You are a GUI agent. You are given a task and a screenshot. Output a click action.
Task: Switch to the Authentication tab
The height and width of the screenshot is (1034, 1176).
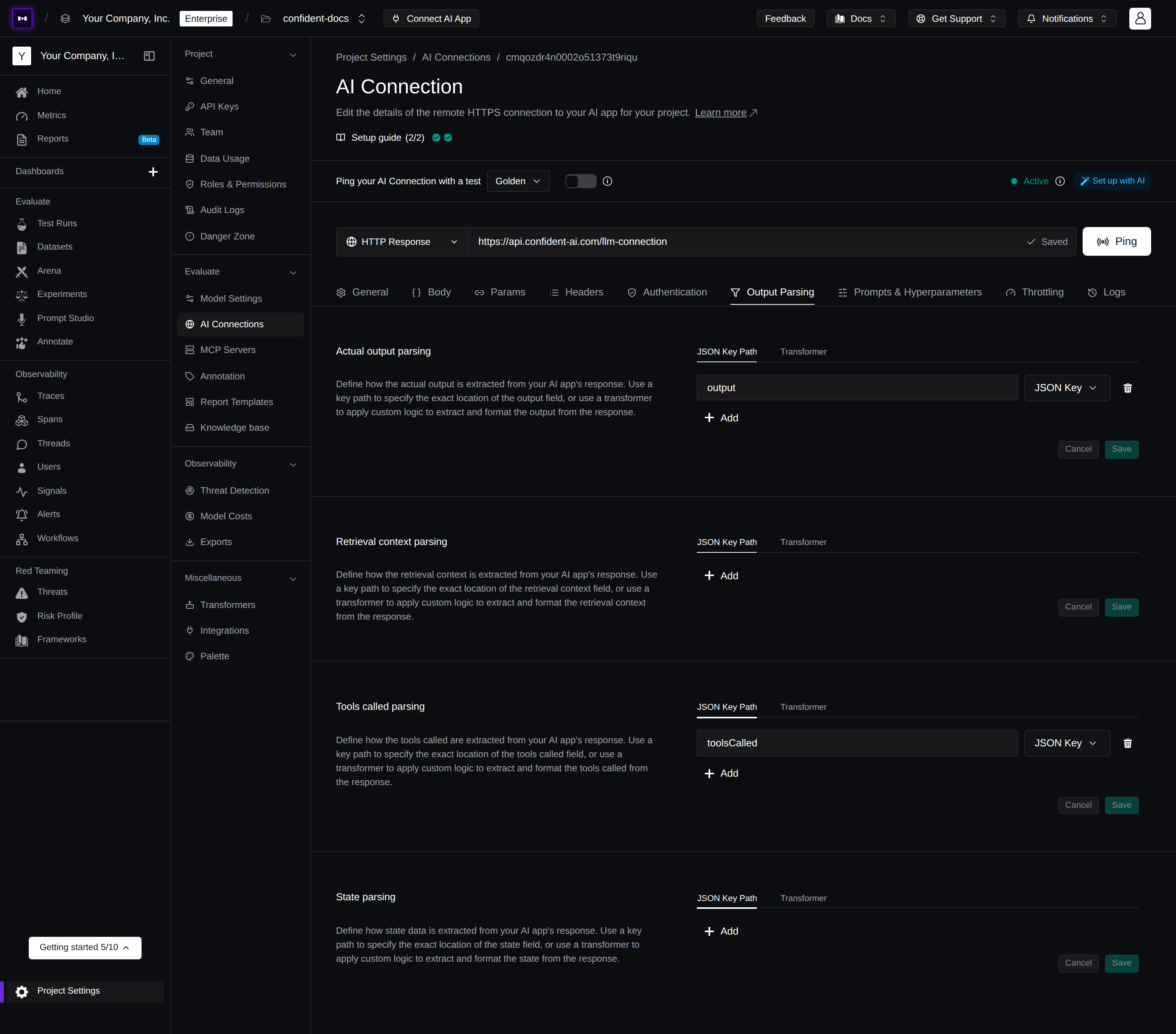click(667, 293)
